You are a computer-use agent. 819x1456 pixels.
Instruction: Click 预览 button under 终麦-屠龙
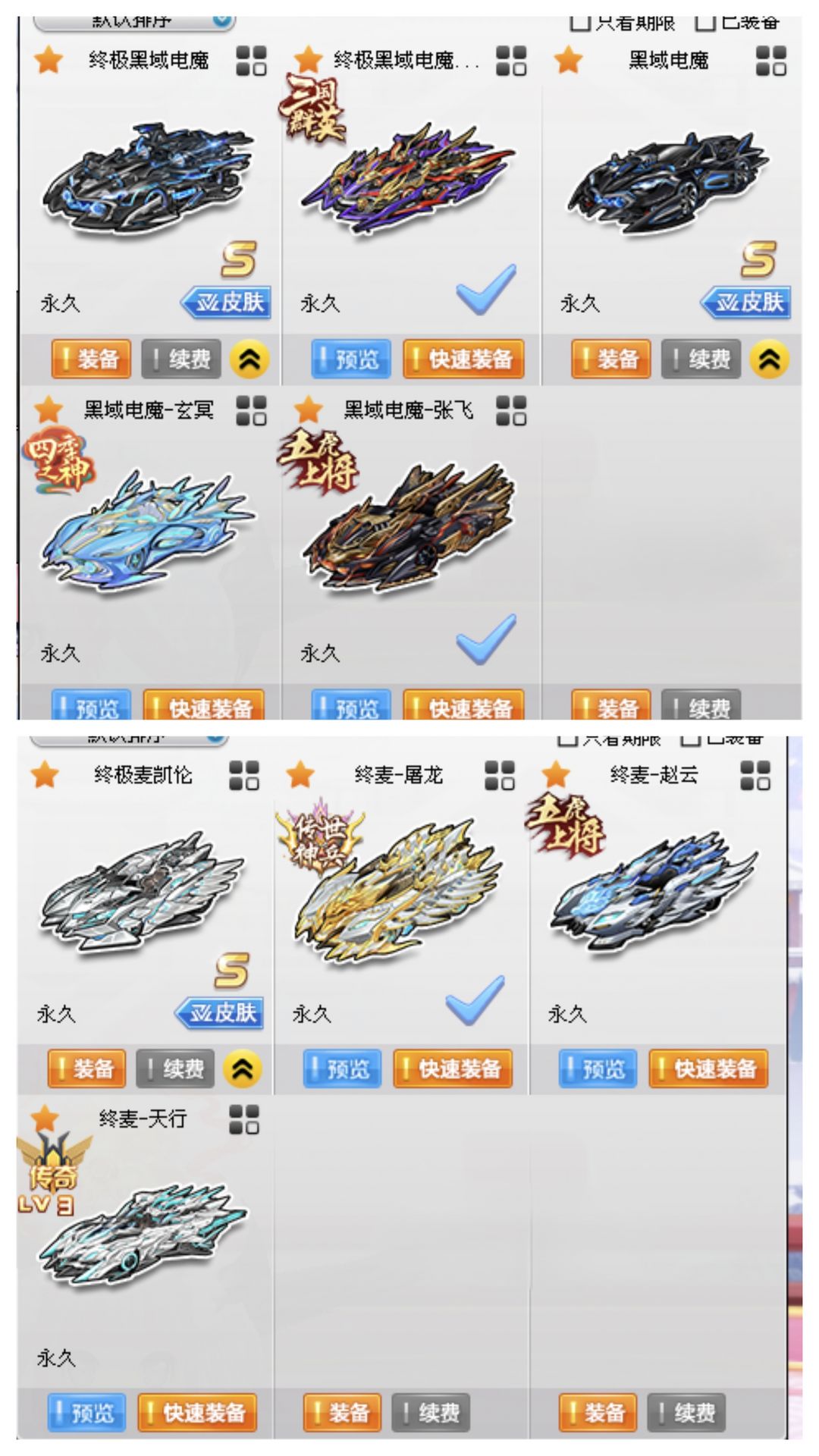[342, 1068]
